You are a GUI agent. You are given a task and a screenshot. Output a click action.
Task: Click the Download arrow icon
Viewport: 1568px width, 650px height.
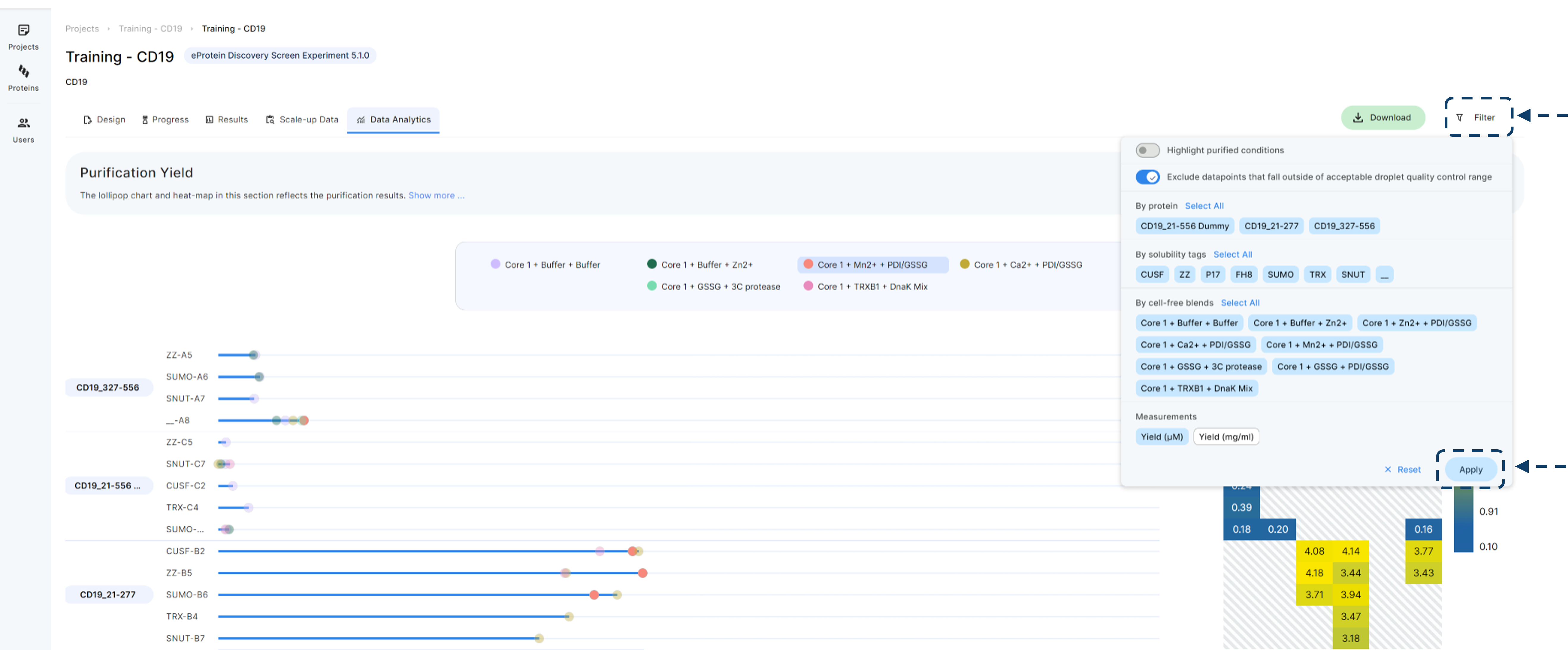tap(1357, 117)
